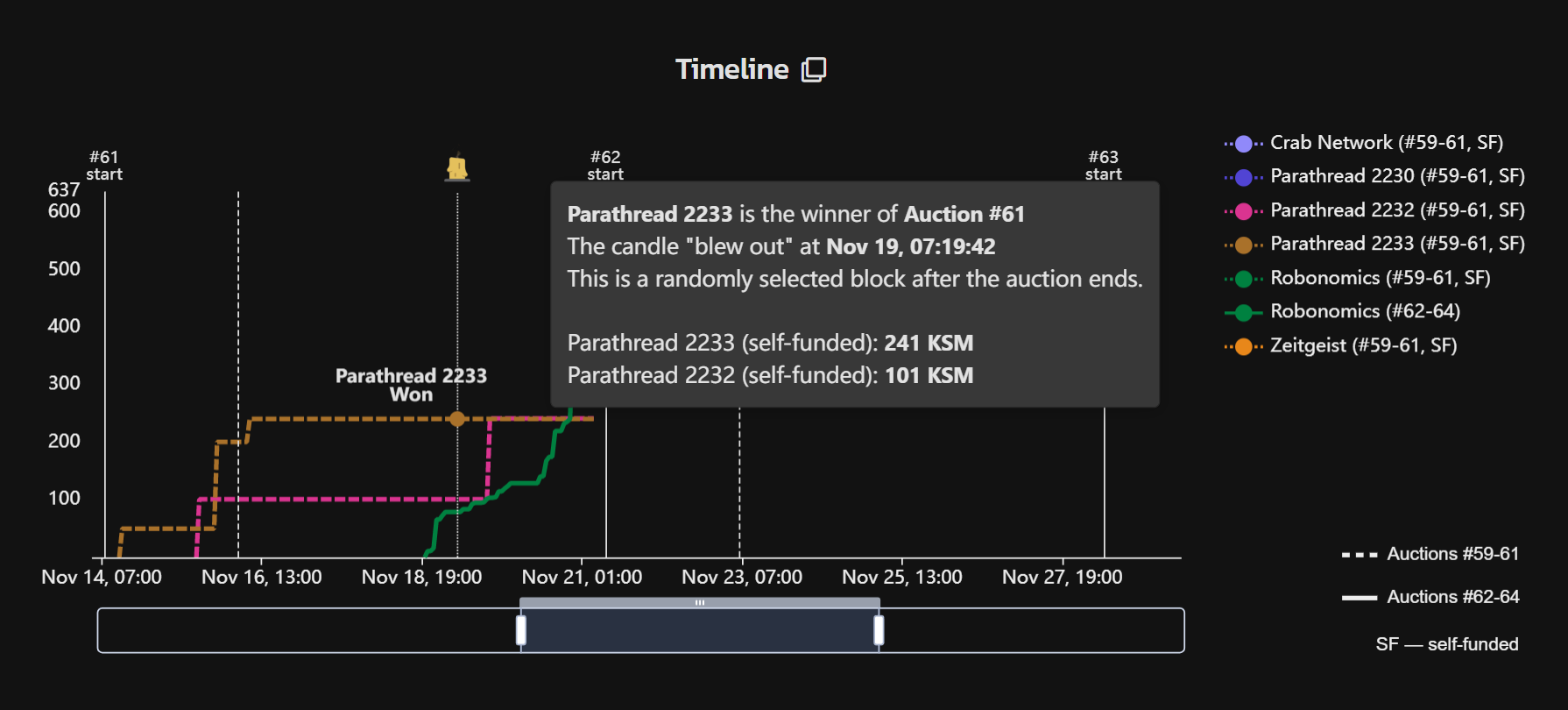
Task: Toggle Parathread 2233 (#59-61, SF) legend label
Action: pos(1398,244)
